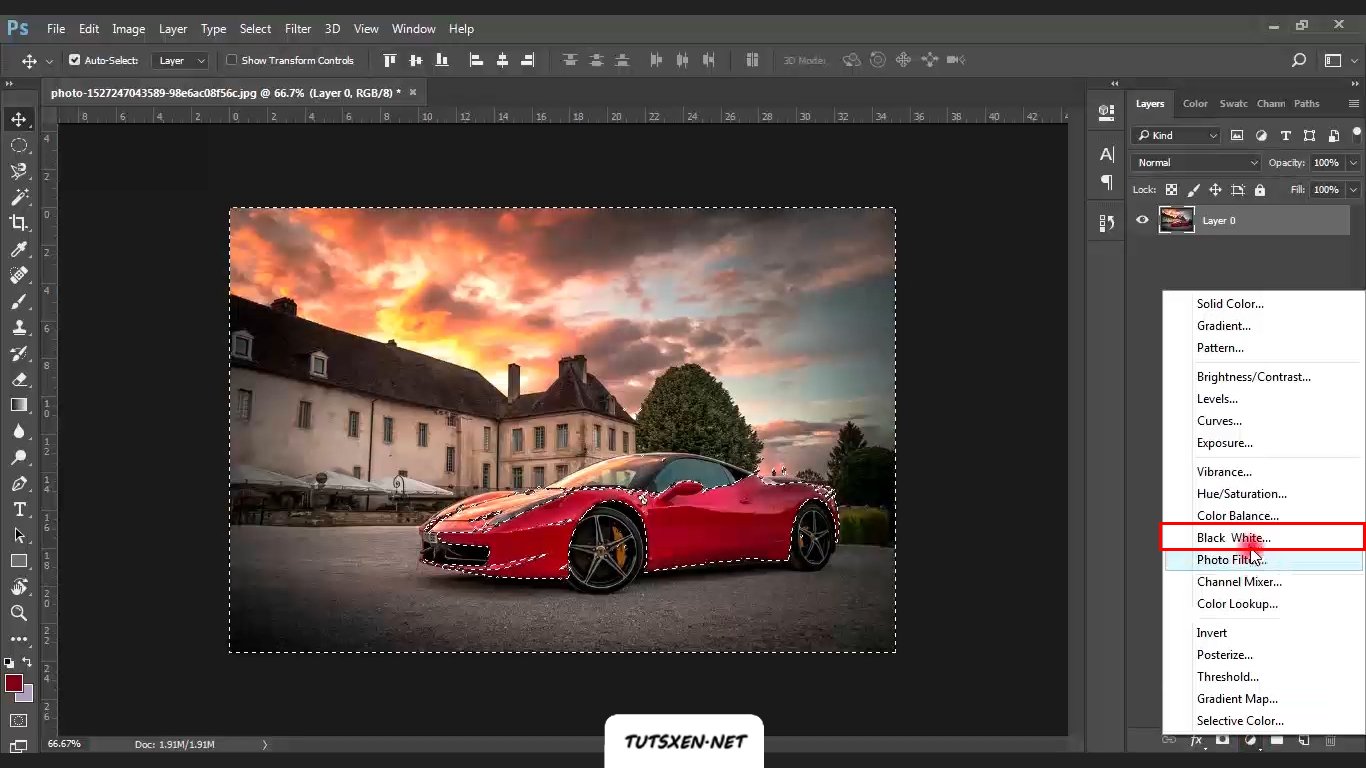Image resolution: width=1366 pixels, height=768 pixels.
Task: Select the Elliptical Marquee tool
Action: 19,146
